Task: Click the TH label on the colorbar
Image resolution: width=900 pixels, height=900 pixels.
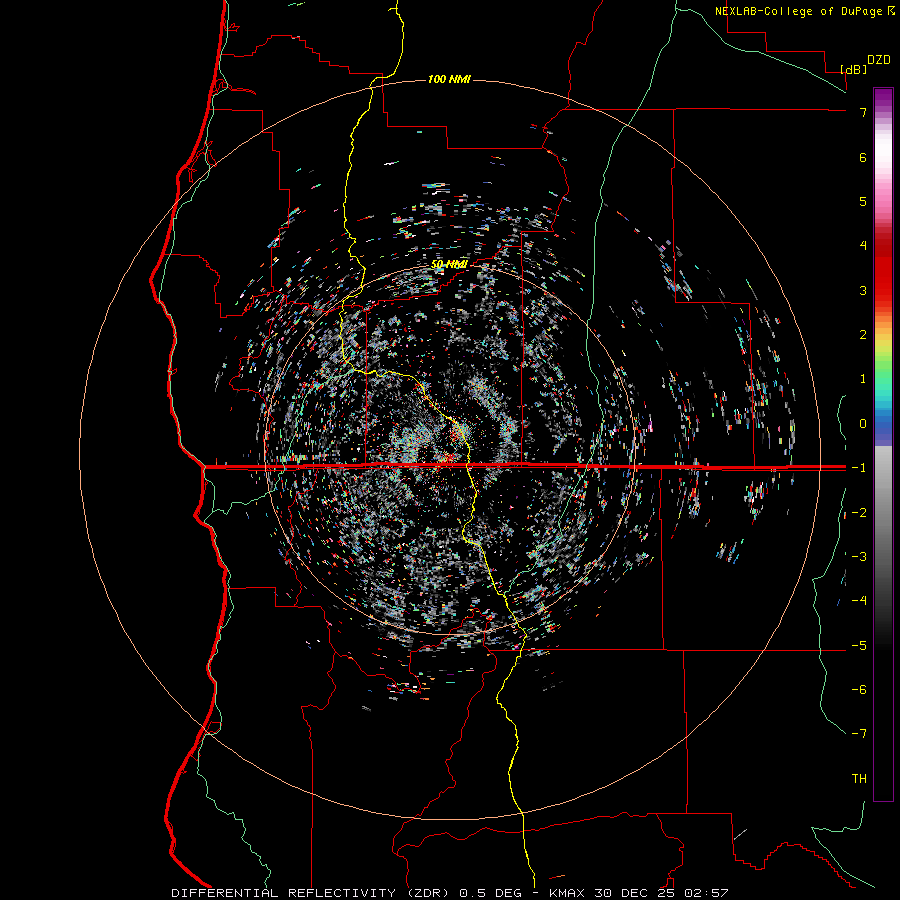Action: coord(859,779)
